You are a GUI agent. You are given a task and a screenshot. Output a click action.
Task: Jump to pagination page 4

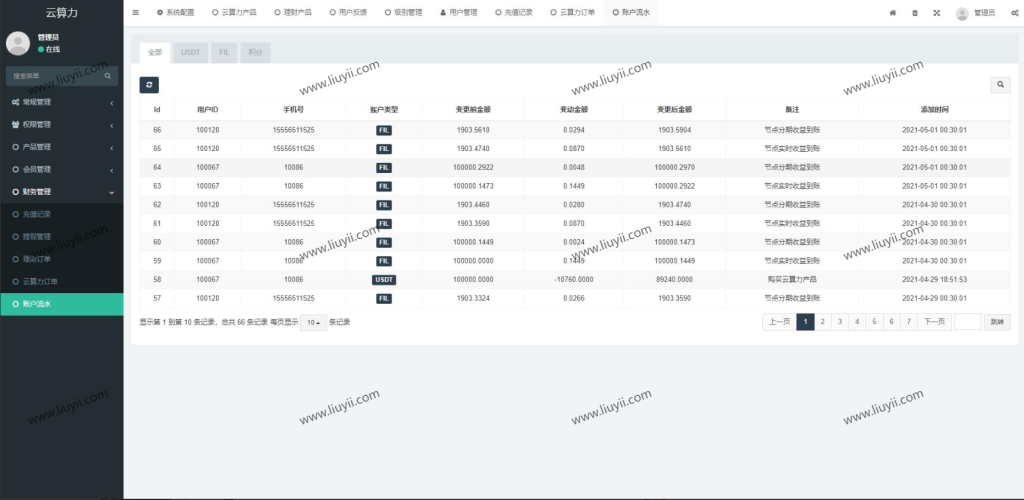tap(857, 322)
